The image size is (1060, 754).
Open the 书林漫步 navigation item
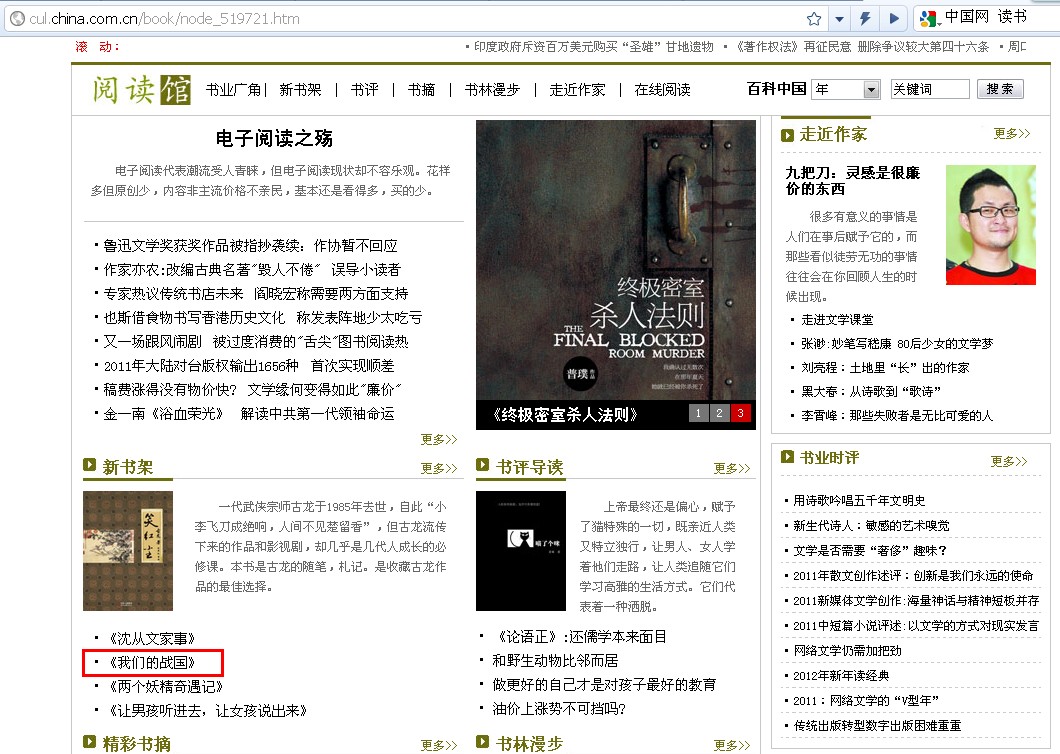(492, 89)
